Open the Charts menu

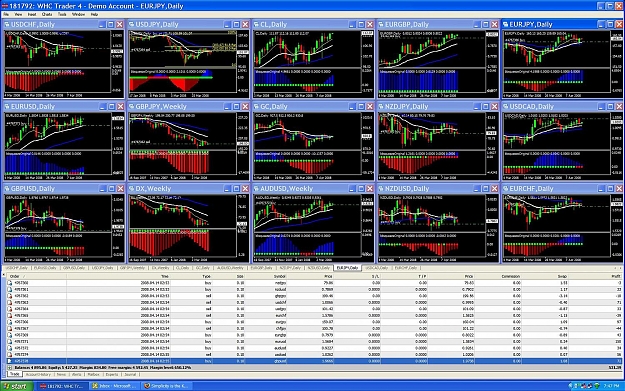(47, 14)
